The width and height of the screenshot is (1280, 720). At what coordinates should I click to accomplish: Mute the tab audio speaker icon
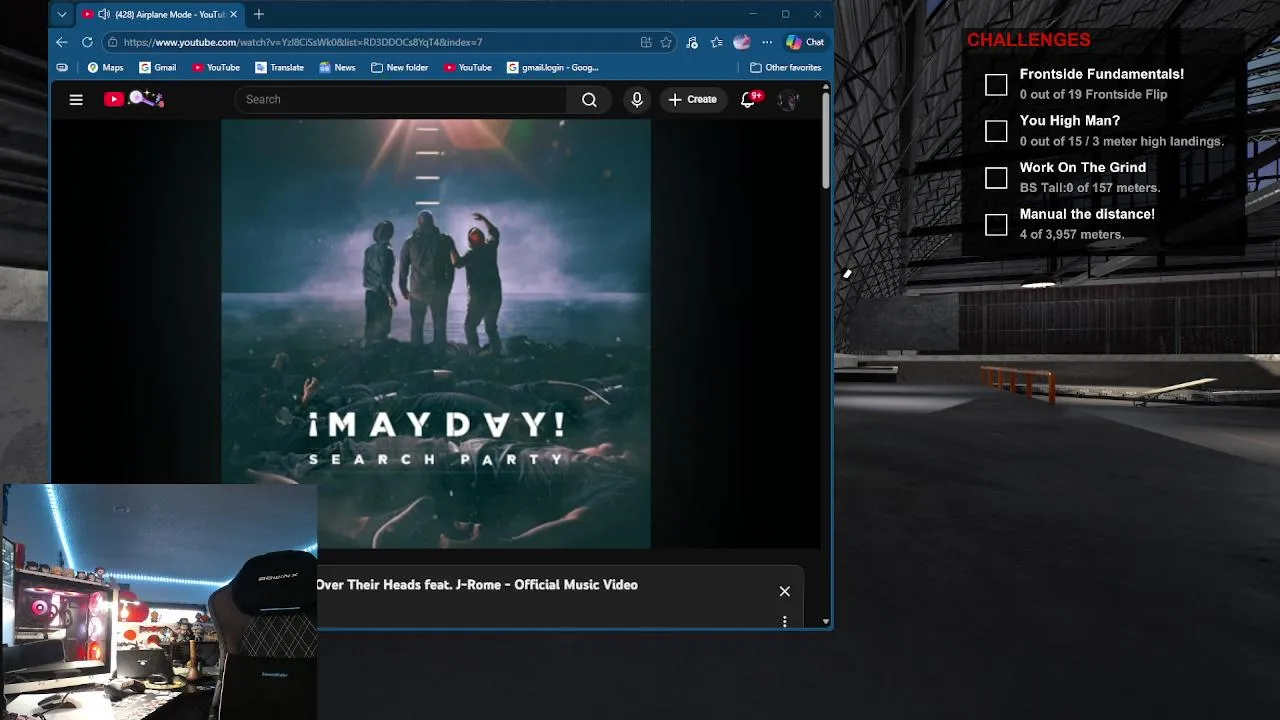pyautogui.click(x=103, y=14)
